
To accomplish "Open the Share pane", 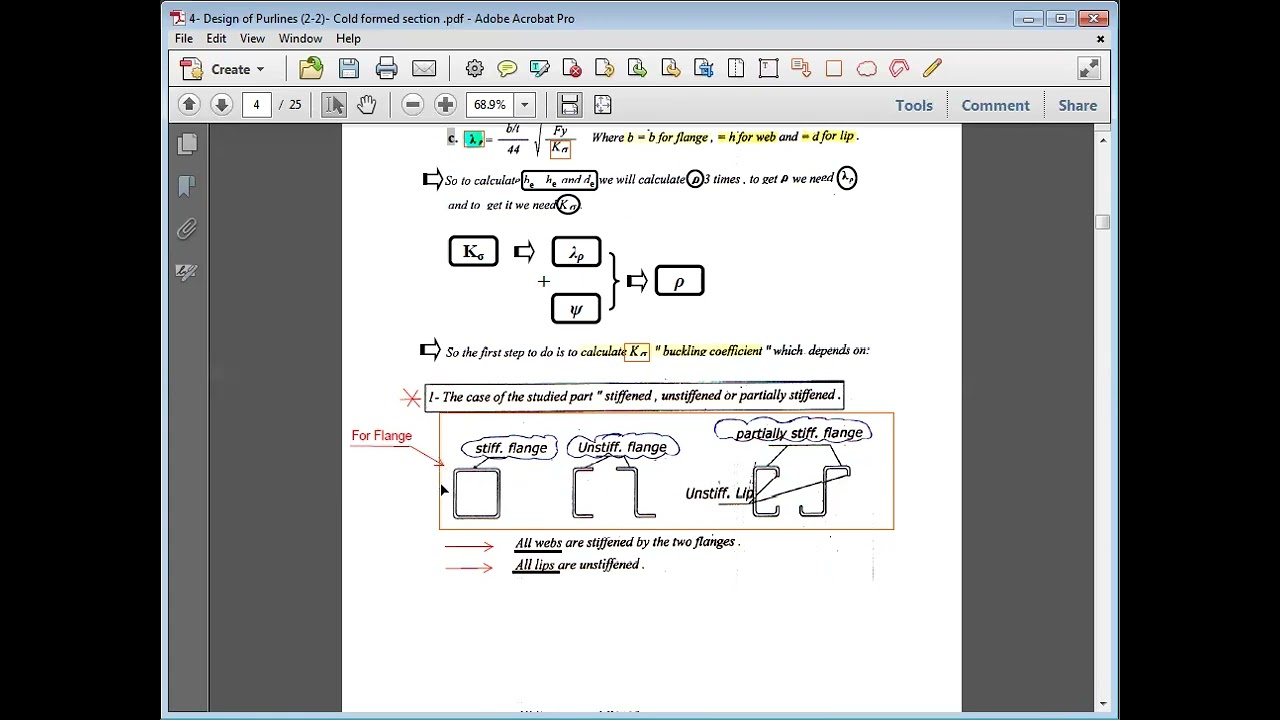I will click(1078, 105).
